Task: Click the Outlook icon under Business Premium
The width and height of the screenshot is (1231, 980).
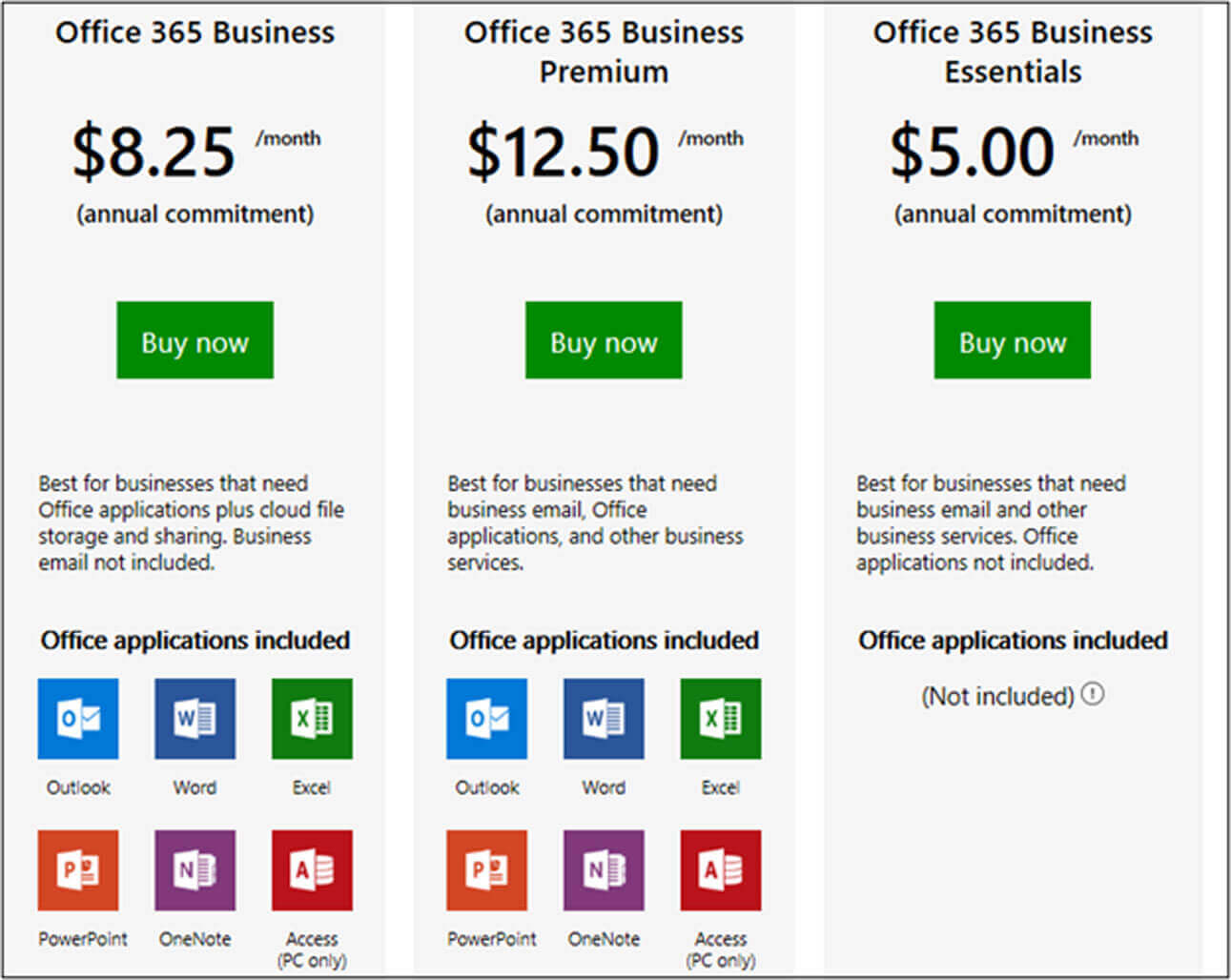Action: [487, 720]
